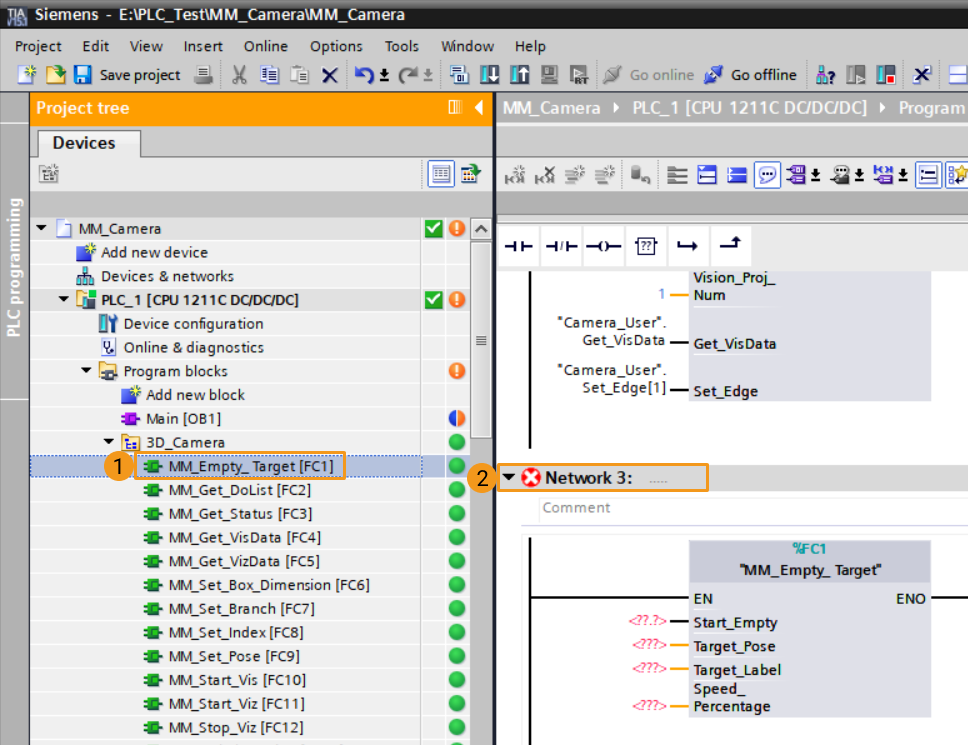The image size is (968, 745).
Task: Toggle the project tree details view icon
Action: tap(440, 174)
